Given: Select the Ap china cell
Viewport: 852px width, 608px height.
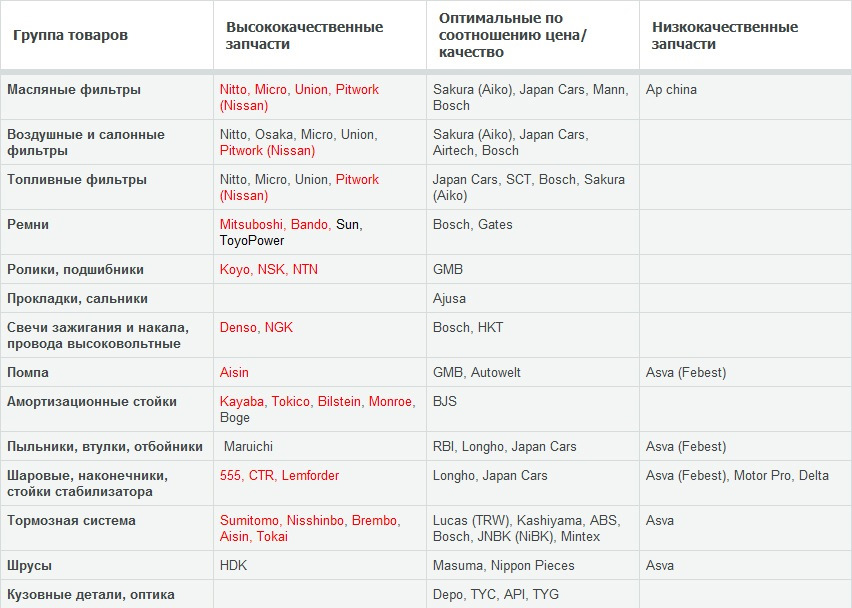Looking at the screenshot, I should 671,89.
